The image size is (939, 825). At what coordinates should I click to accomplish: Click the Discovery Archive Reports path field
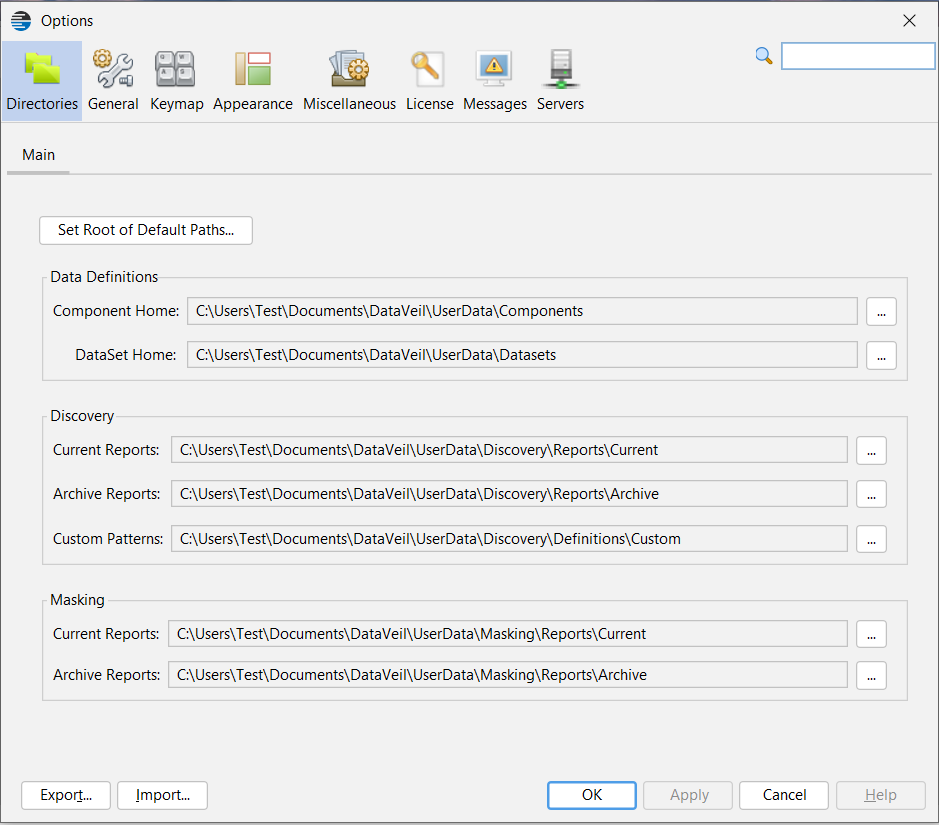[x=509, y=494]
